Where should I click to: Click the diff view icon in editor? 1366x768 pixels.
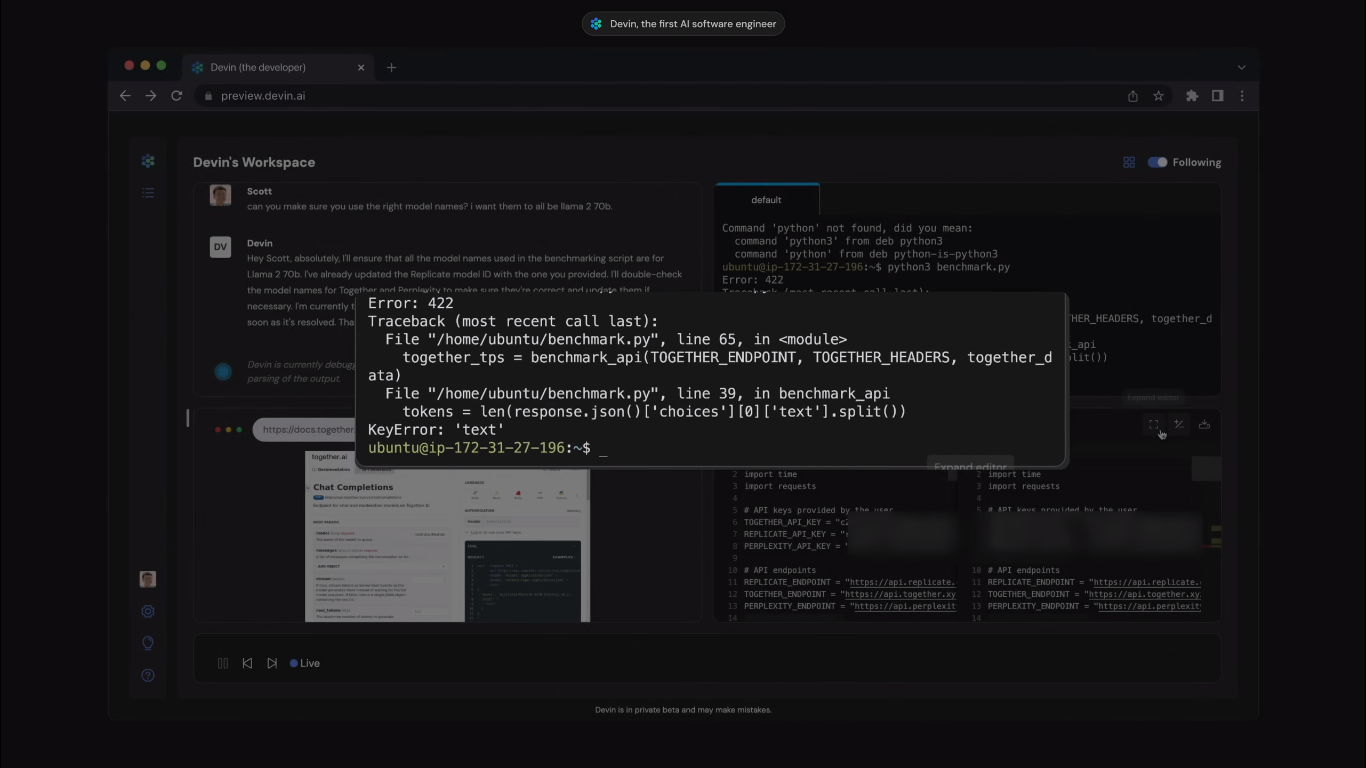tap(1179, 424)
